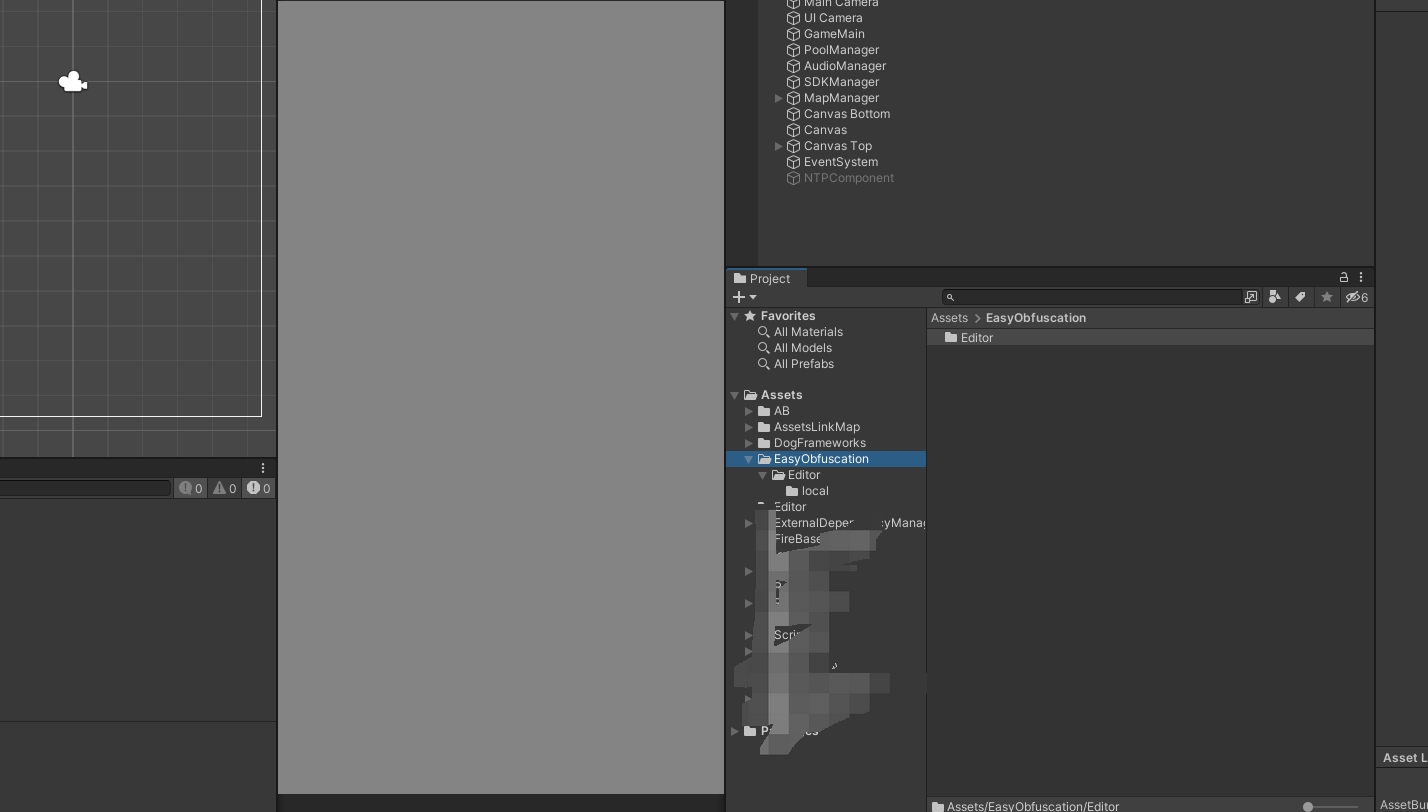
Task: Expand the MapManager hierarchy node
Action: pyautogui.click(x=779, y=98)
